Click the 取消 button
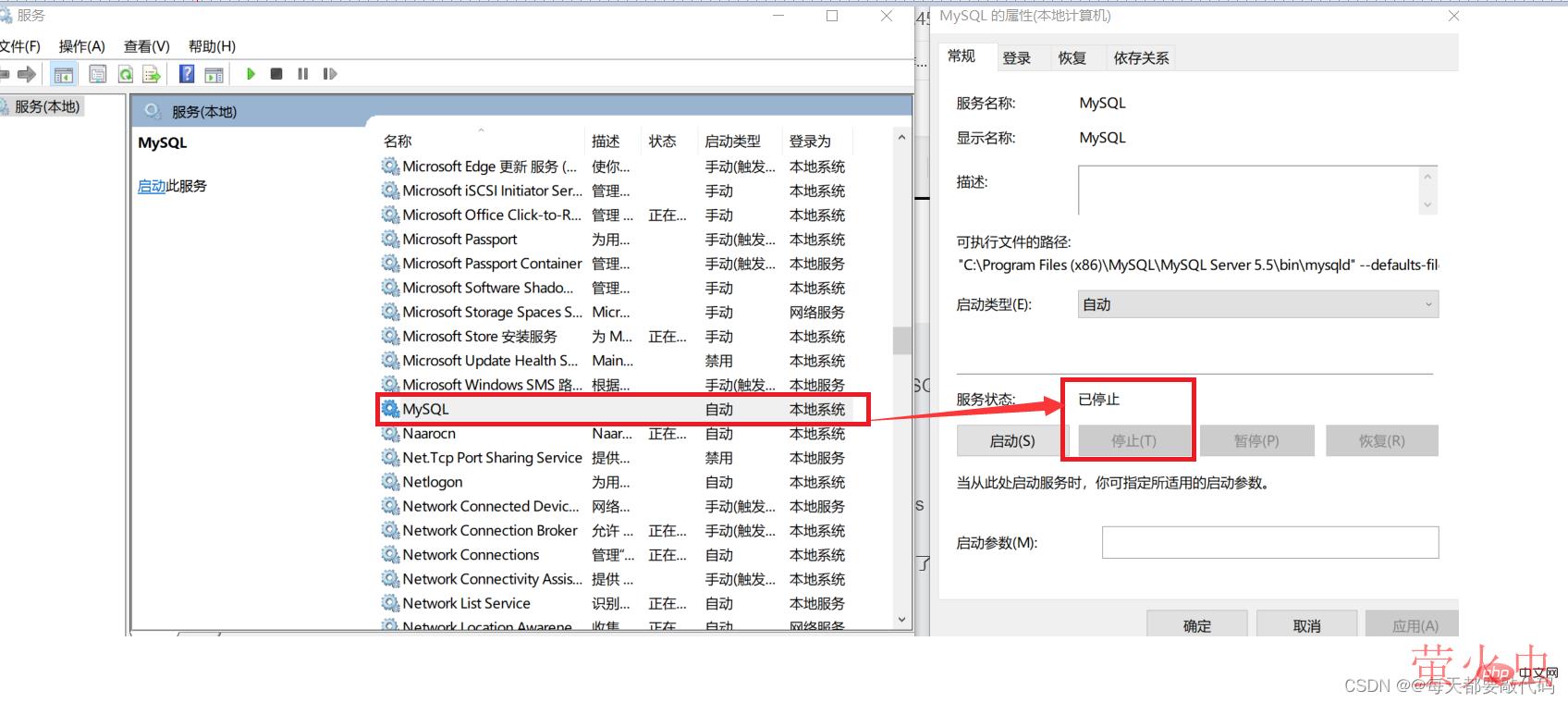Image resolution: width=1568 pixels, height=703 pixels. [1307, 625]
